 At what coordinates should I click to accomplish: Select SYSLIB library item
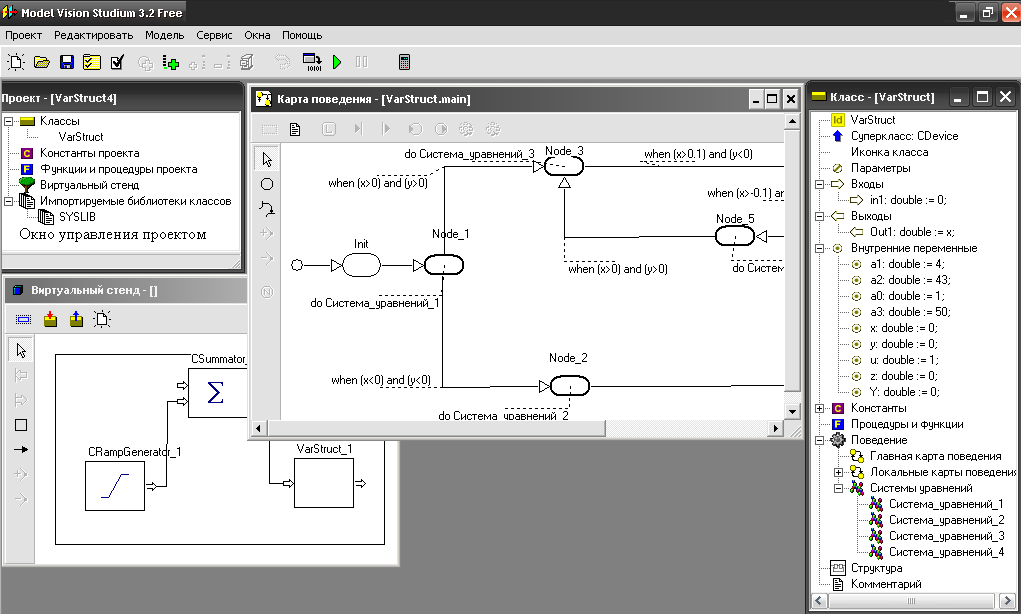77,217
